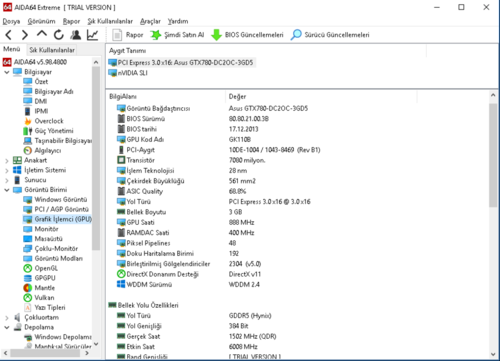Select Özet in the tree
This screenshot has height=361, width=500.
[36, 82]
